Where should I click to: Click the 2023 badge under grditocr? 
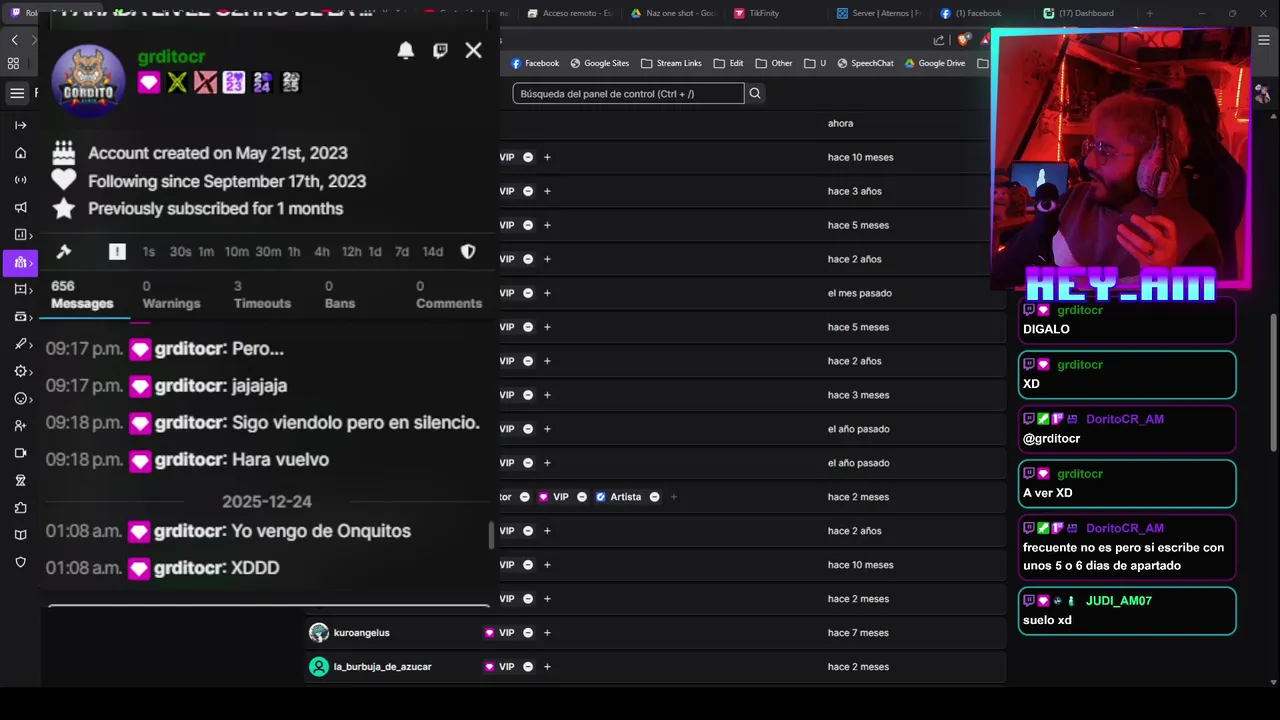pos(234,82)
